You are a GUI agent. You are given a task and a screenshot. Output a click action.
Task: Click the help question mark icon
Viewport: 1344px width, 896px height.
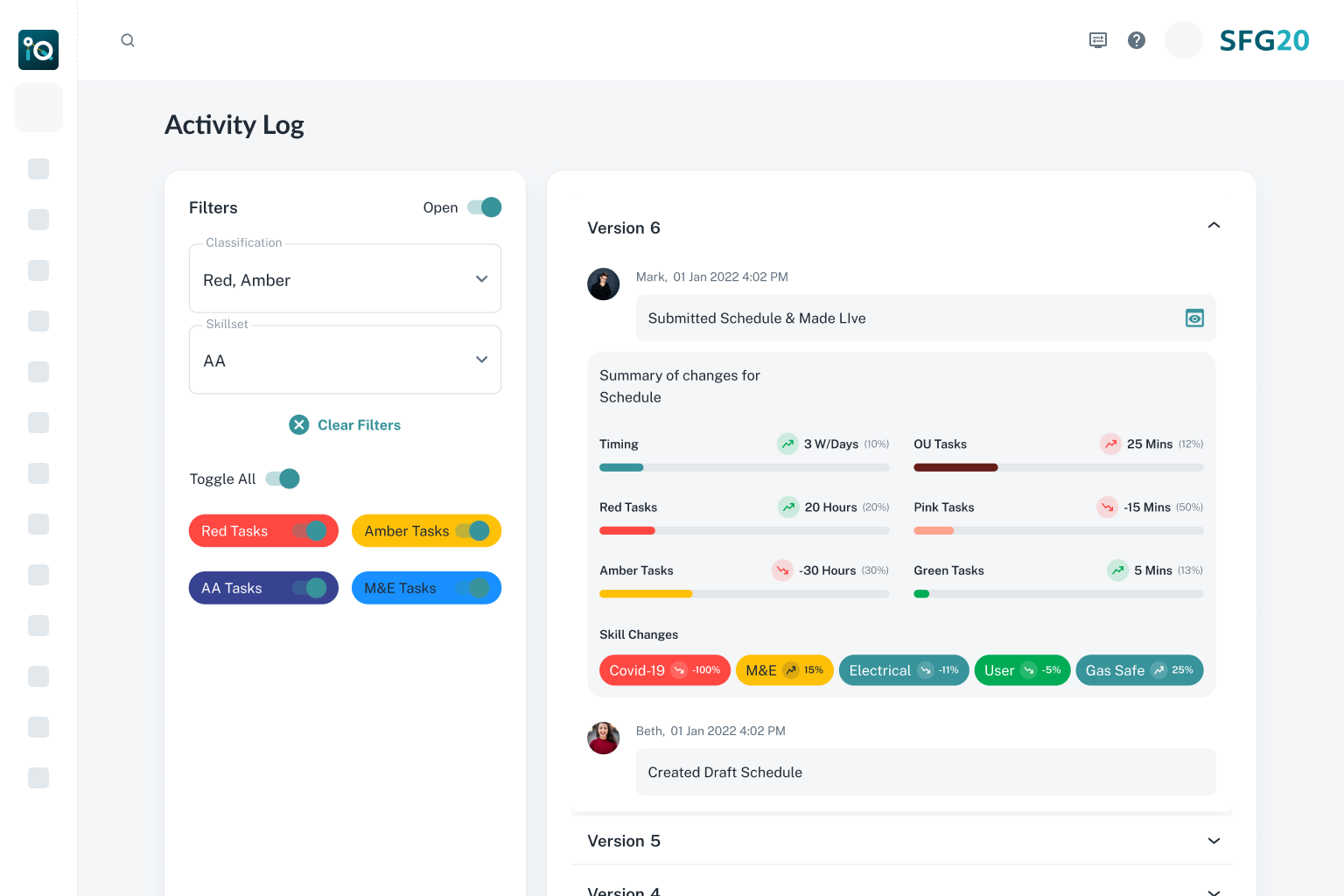(x=1136, y=40)
